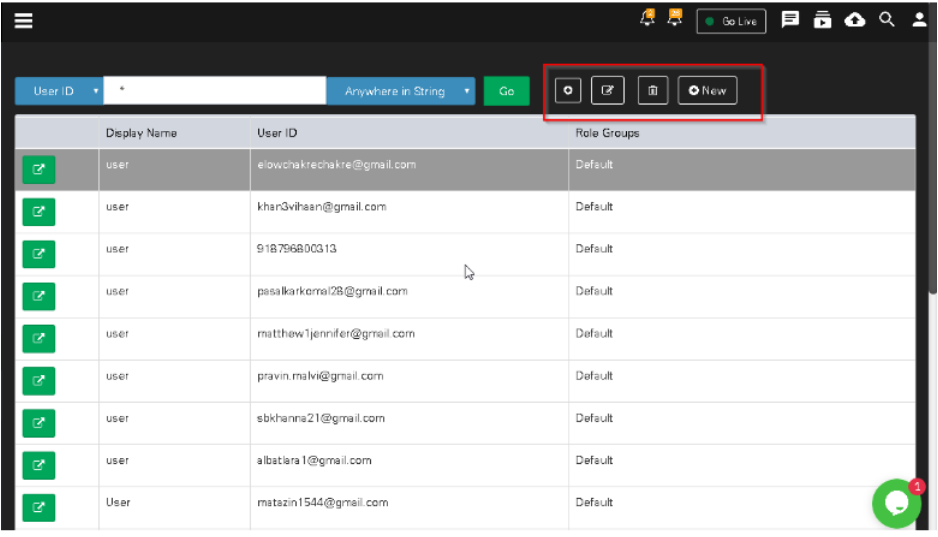The width and height of the screenshot is (938, 537).
Task: Open record for pasalkarkomal28@gmail.com via green icon
Action: (x=39, y=296)
